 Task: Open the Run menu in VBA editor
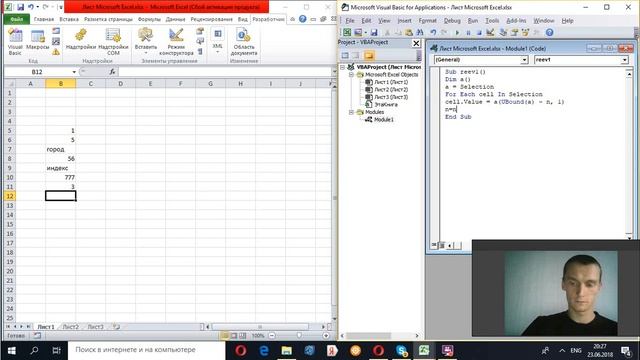point(473,20)
